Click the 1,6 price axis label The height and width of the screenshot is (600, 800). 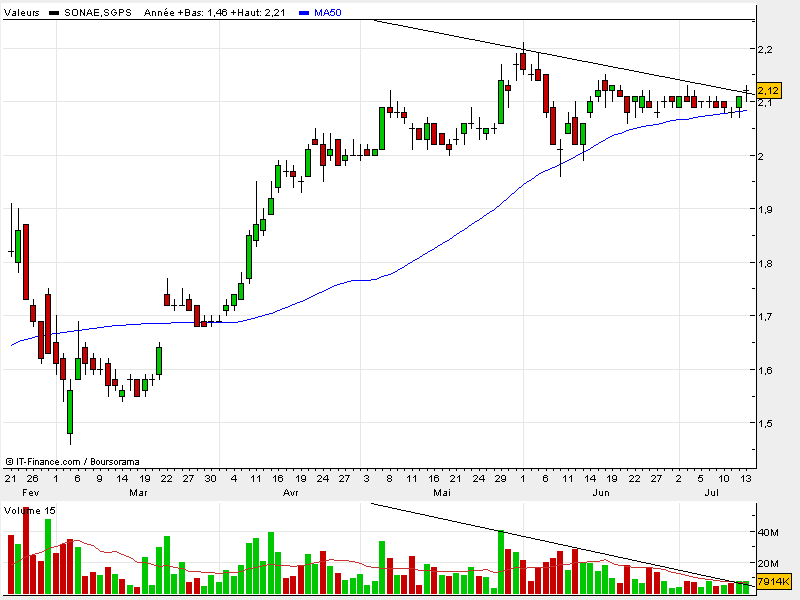765,370
